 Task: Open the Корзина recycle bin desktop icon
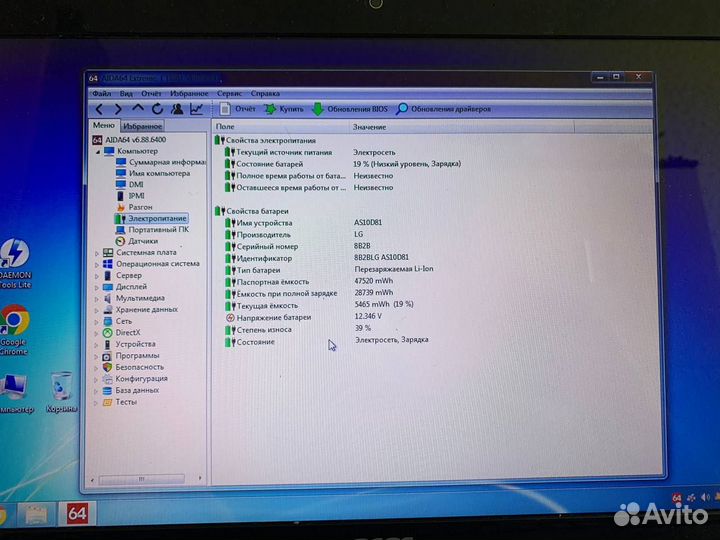click(x=61, y=393)
